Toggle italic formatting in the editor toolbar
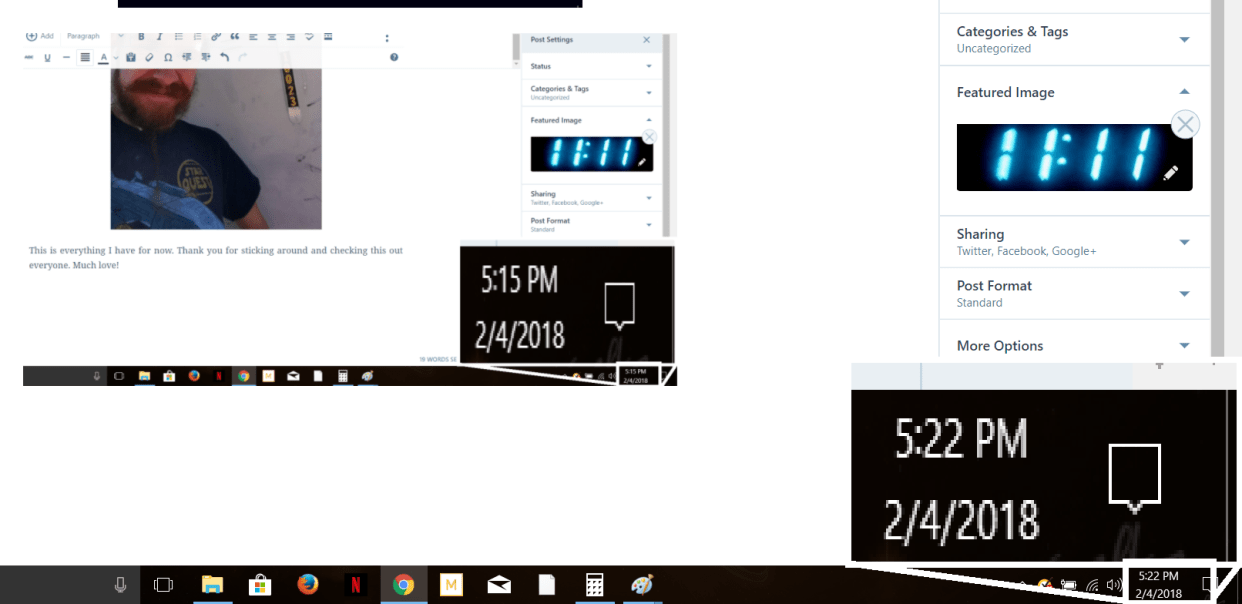 pos(160,37)
